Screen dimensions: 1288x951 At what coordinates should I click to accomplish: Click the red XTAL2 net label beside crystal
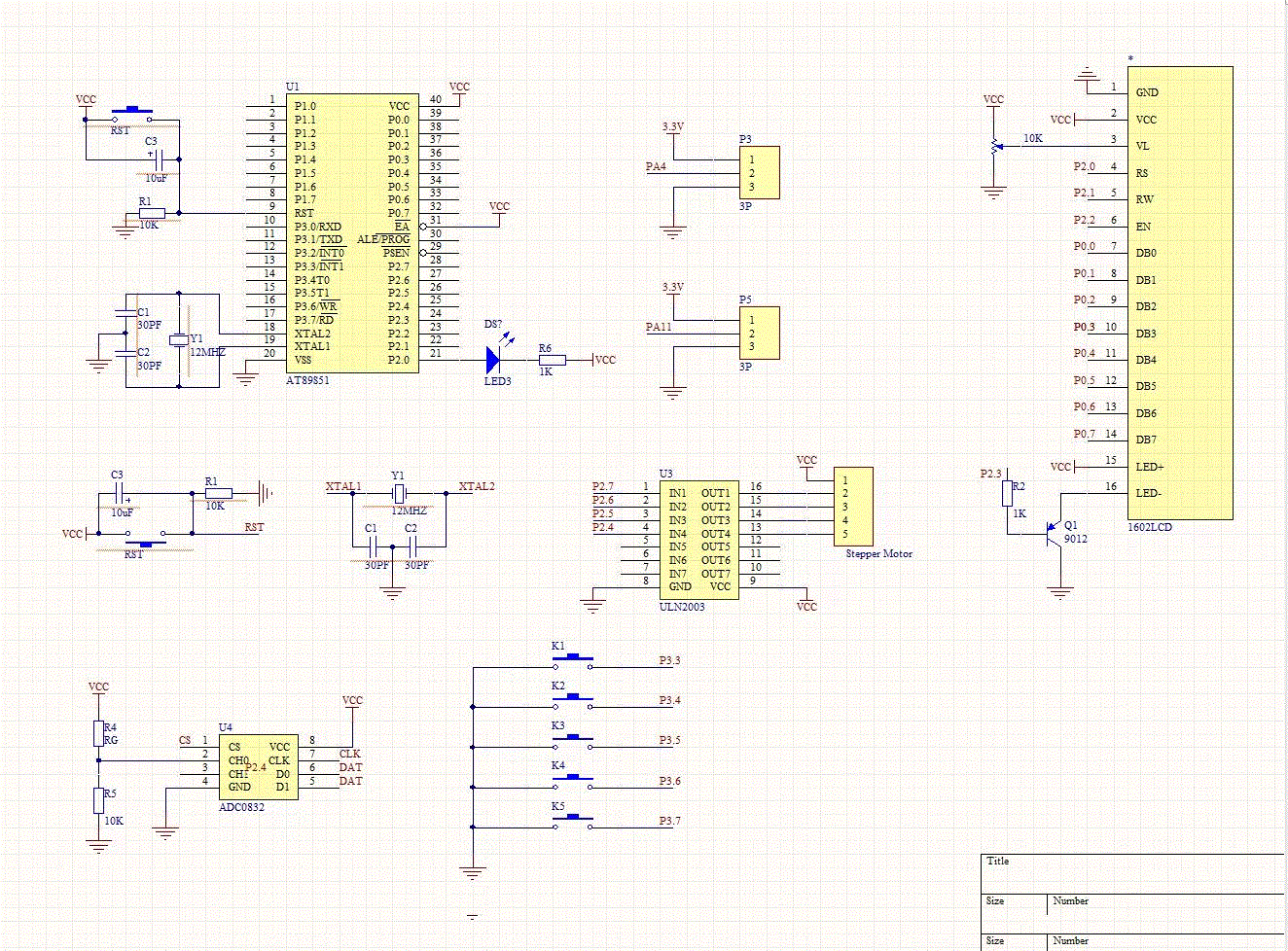pos(477,486)
